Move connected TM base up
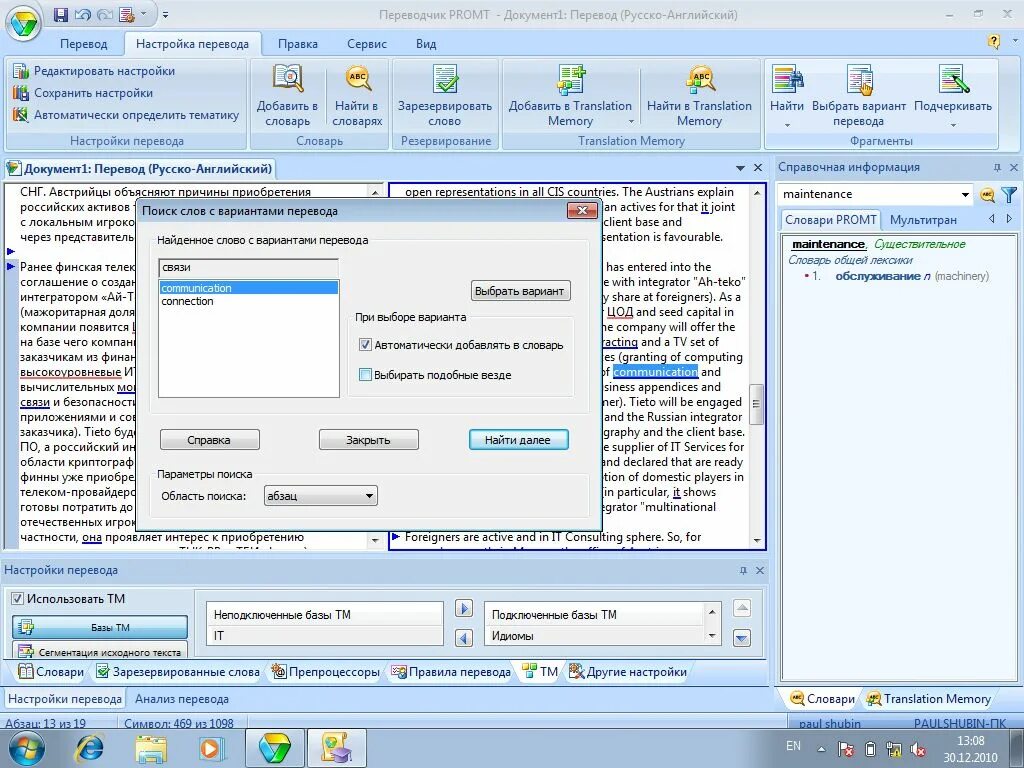Image resolution: width=1024 pixels, height=768 pixels. [x=742, y=609]
